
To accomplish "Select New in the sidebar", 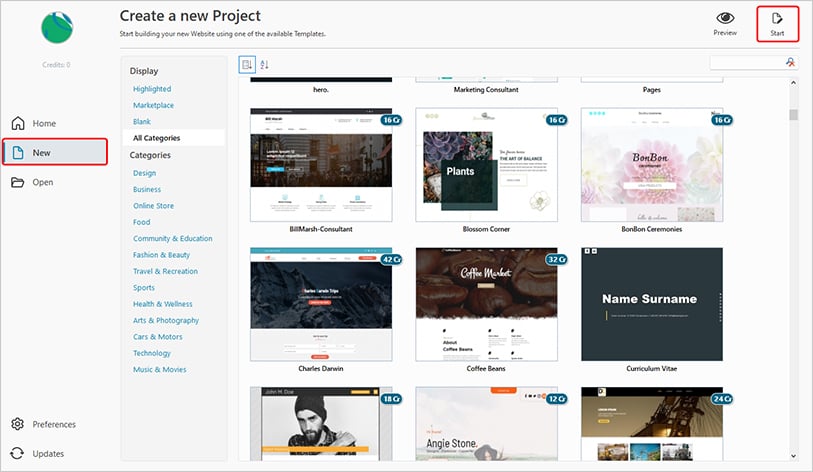I will tap(54, 152).
